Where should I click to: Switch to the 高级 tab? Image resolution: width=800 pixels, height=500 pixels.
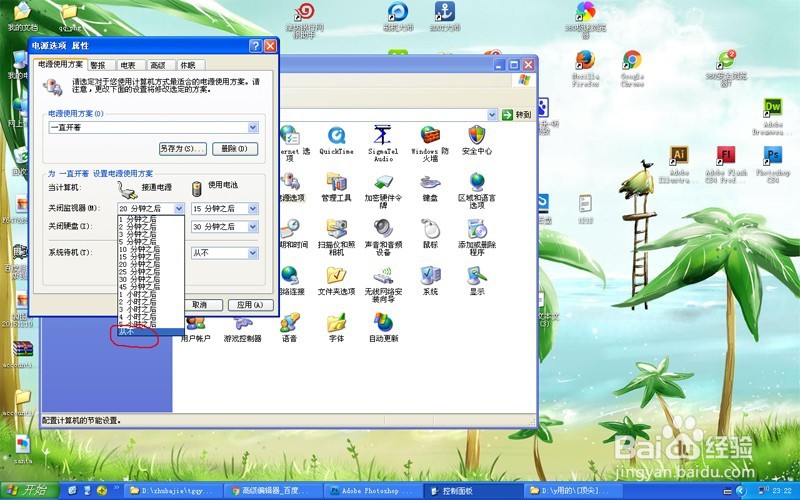click(158, 65)
